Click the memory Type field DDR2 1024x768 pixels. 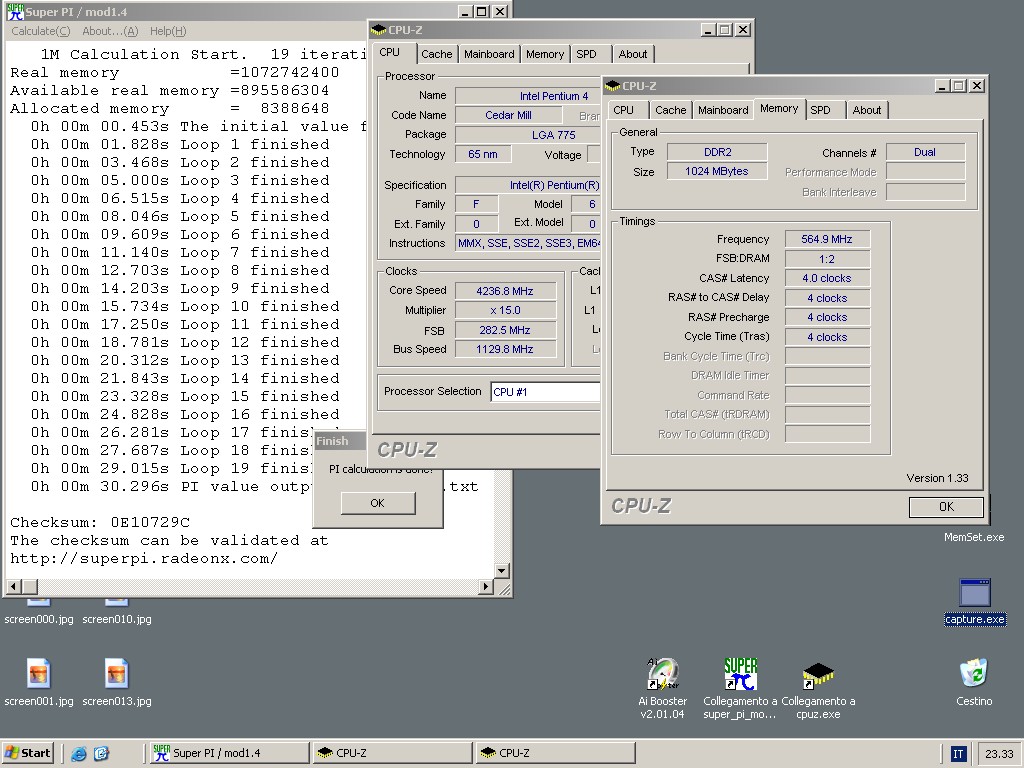(x=717, y=152)
